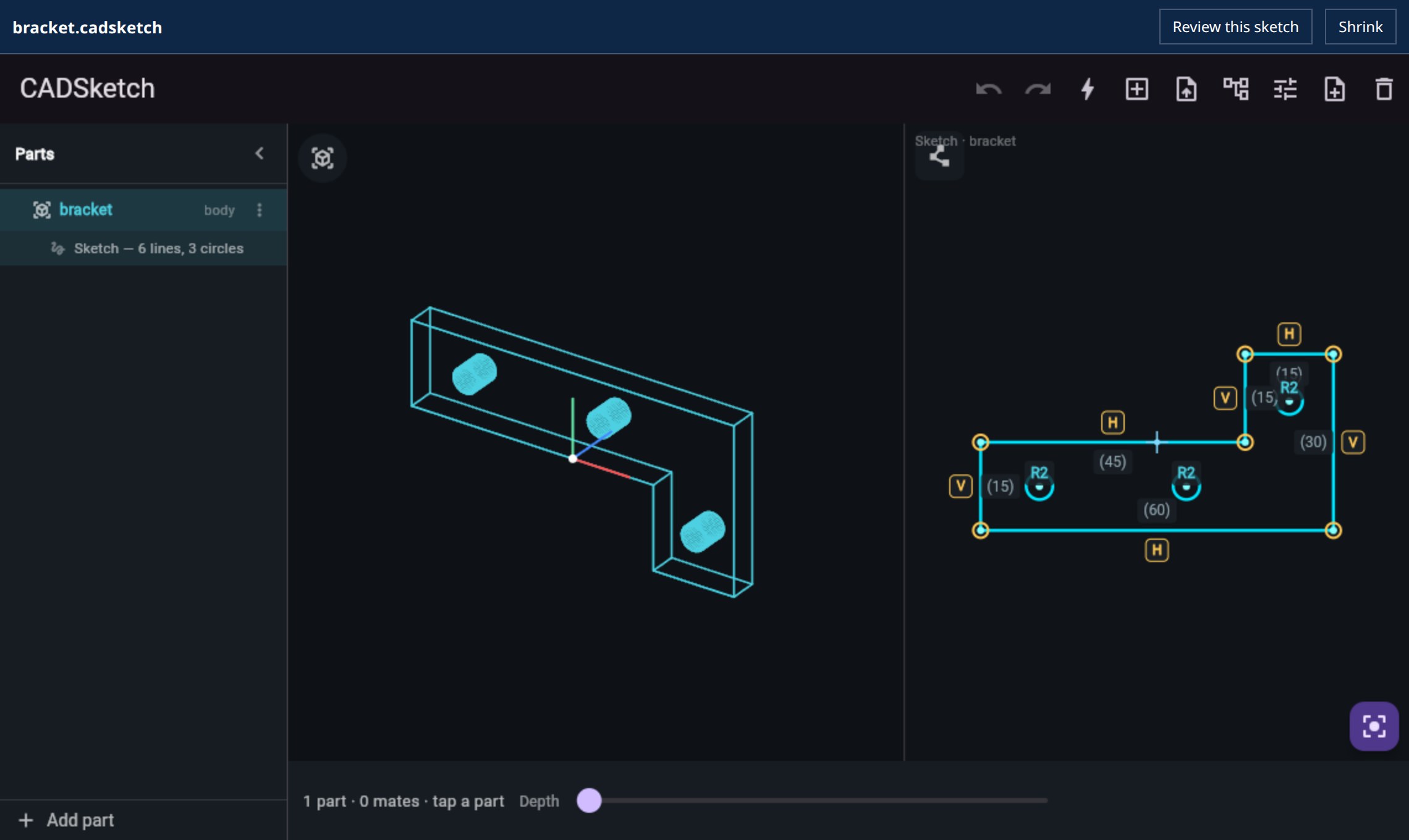
Task: Click the V constraint badge on the left edge
Action: [x=961, y=486]
